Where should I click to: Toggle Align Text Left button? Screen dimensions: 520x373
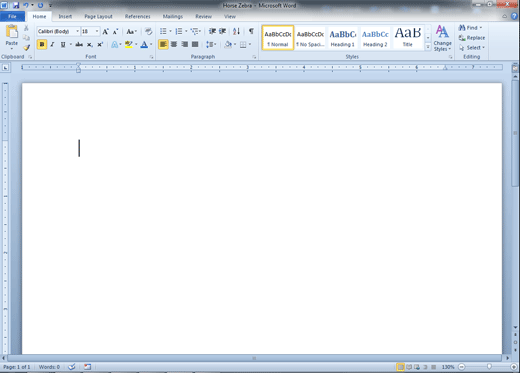pos(163,44)
